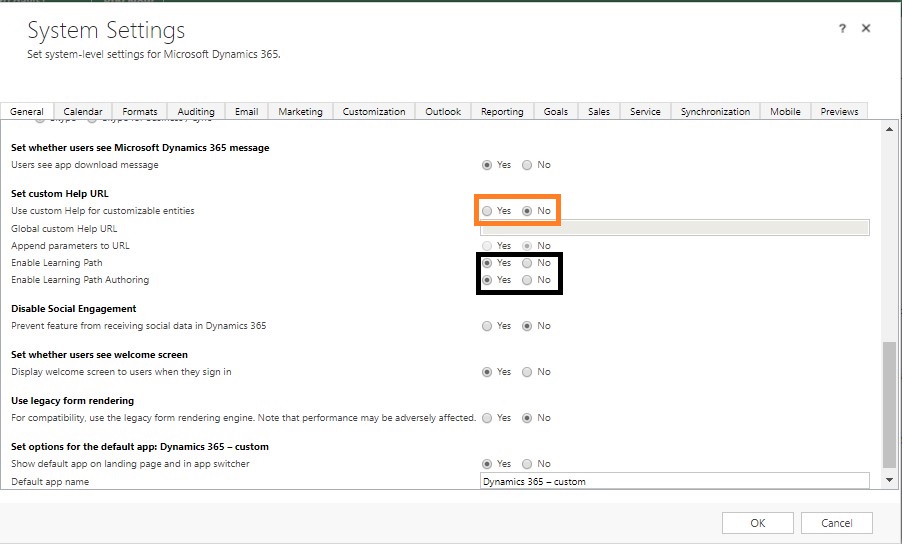The width and height of the screenshot is (902, 544).
Task: Open the help question mark icon
Action: pyautogui.click(x=842, y=28)
